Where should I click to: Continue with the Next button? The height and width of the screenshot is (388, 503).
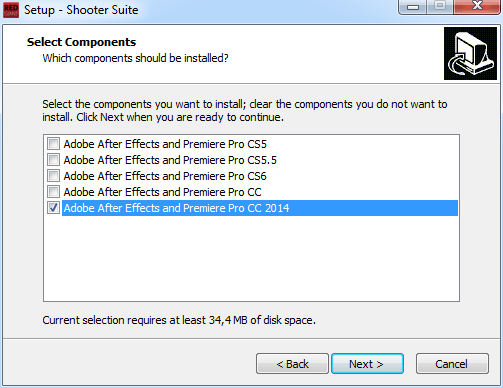click(x=367, y=364)
